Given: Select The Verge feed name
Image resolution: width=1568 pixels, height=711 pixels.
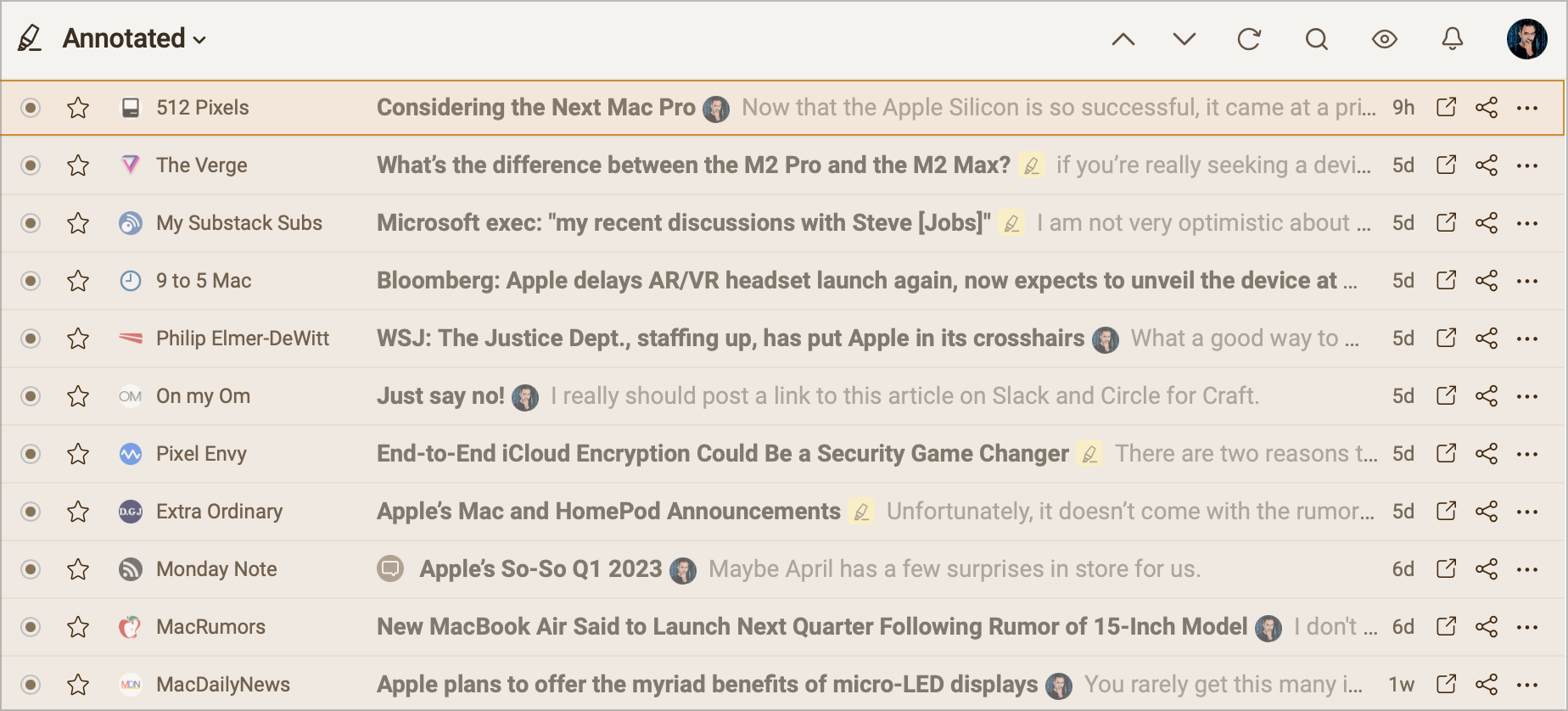Looking at the screenshot, I should tap(202, 165).
